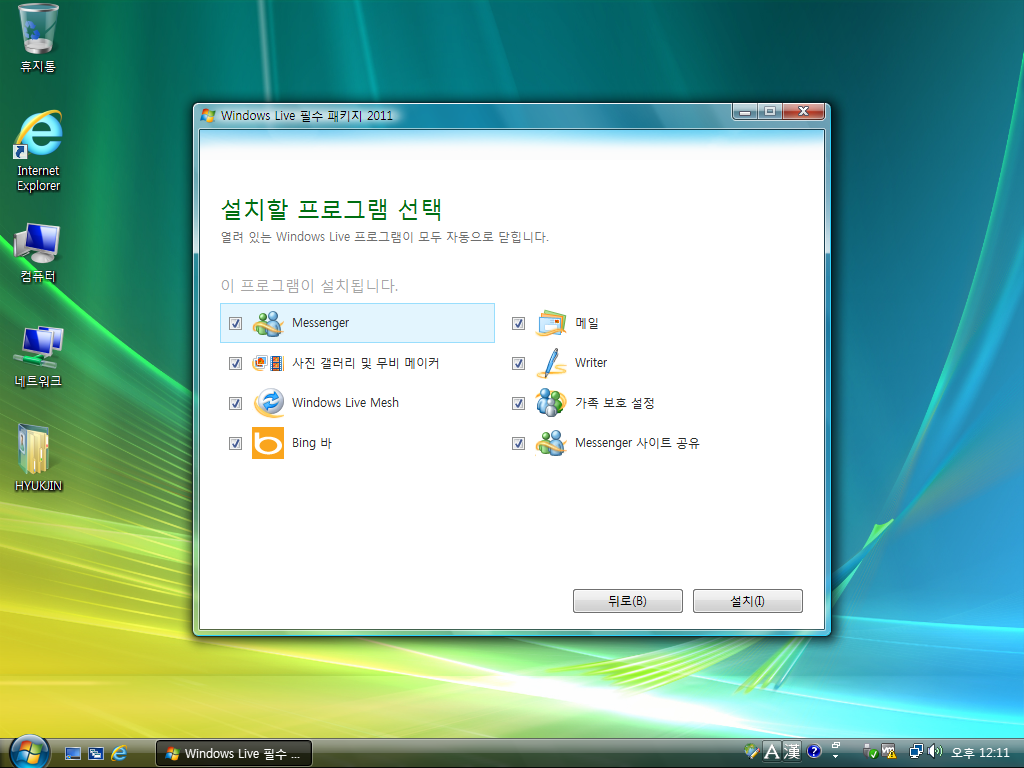Toggle the IME A input mode icon

coord(772,752)
